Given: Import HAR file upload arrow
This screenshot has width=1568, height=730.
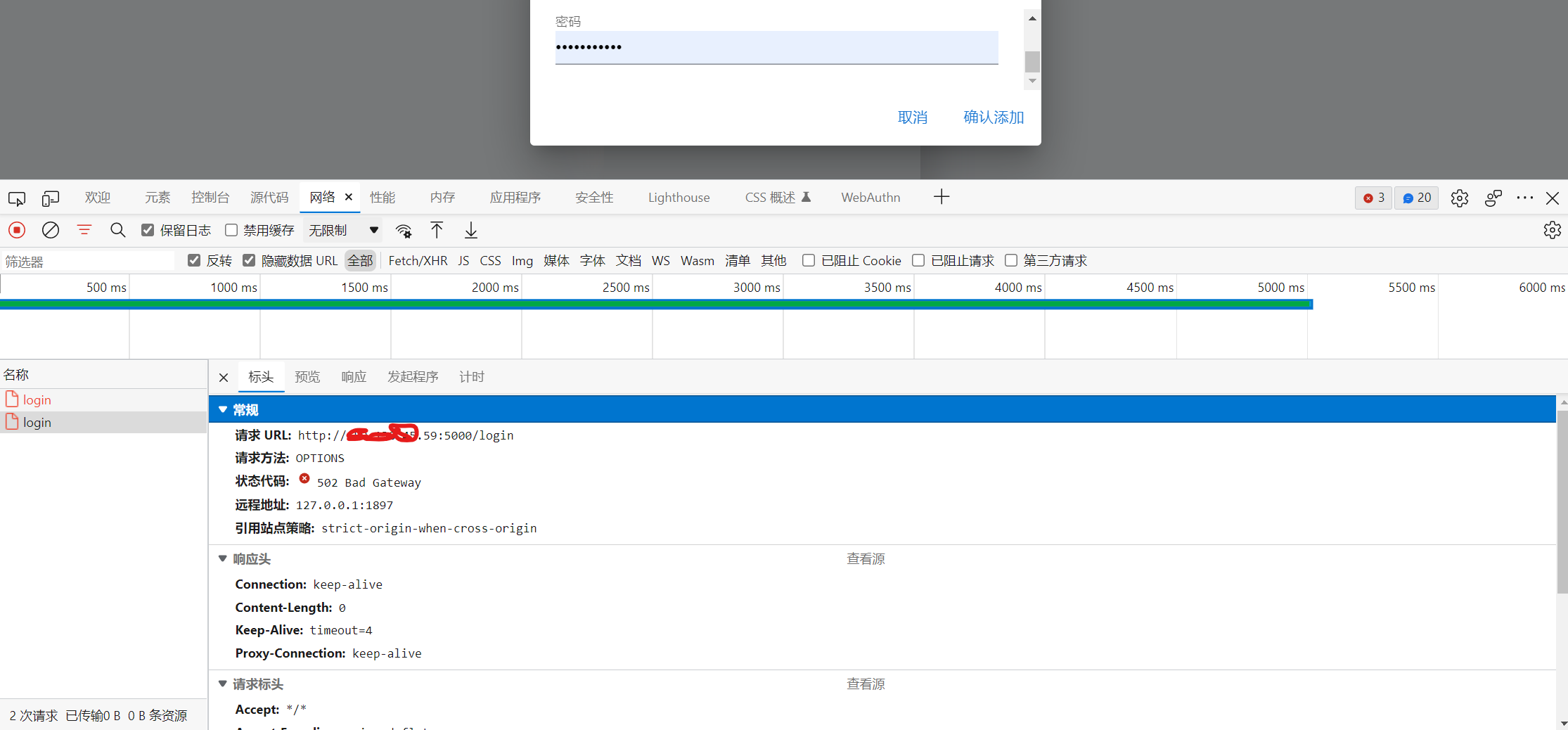Looking at the screenshot, I should 437,230.
